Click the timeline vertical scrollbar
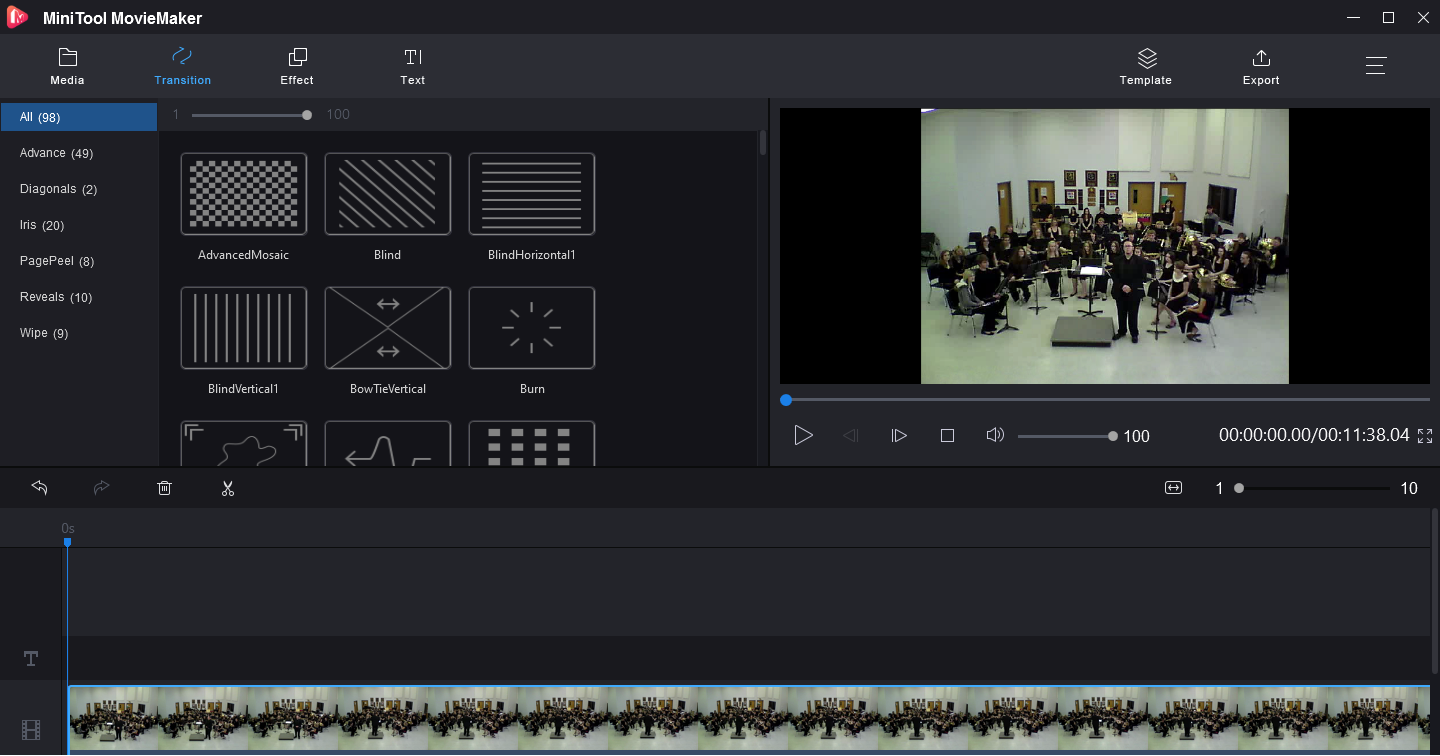This screenshot has height=756, width=1440. (x=1435, y=590)
